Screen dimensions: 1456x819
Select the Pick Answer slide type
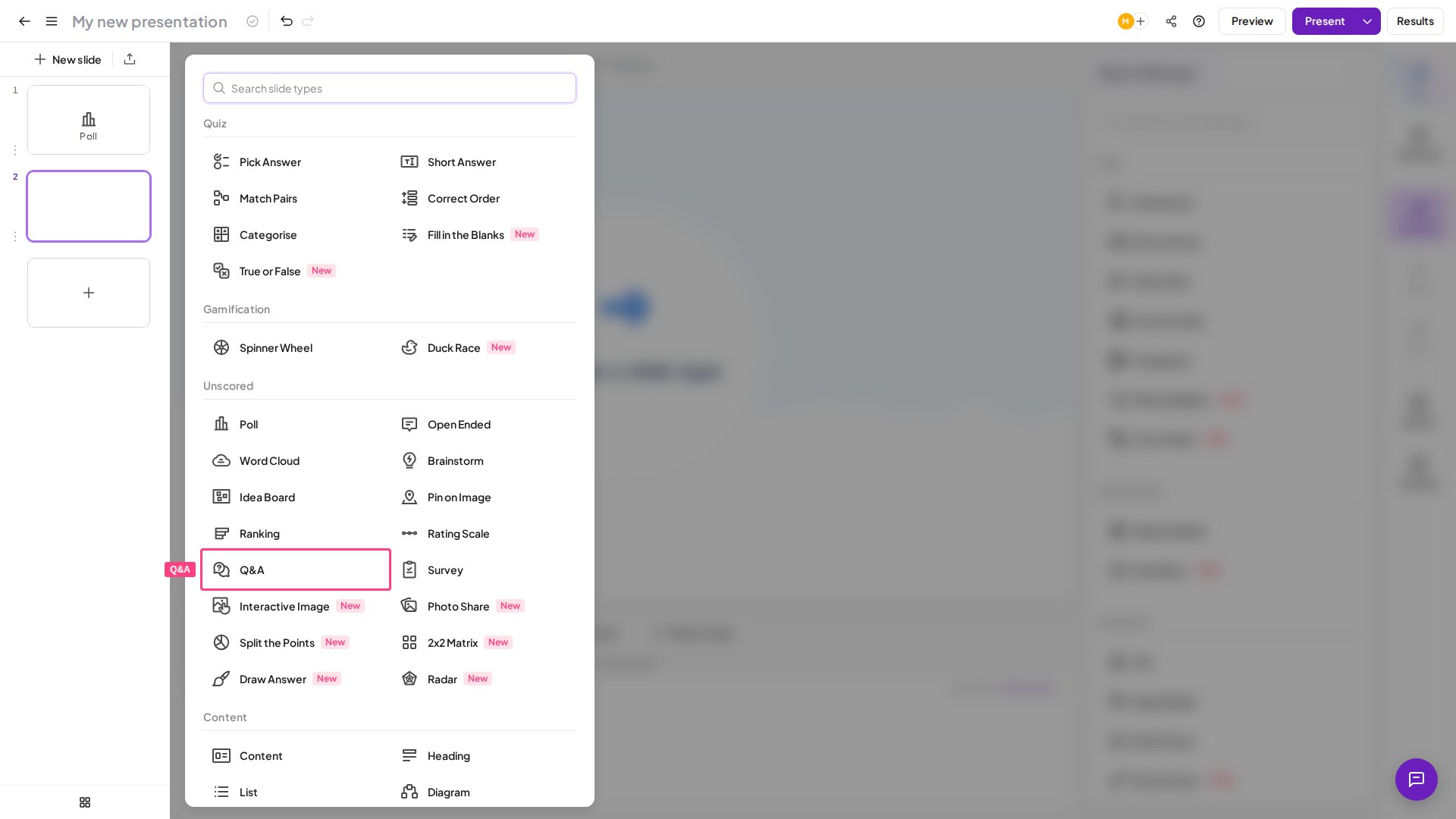coord(296,162)
